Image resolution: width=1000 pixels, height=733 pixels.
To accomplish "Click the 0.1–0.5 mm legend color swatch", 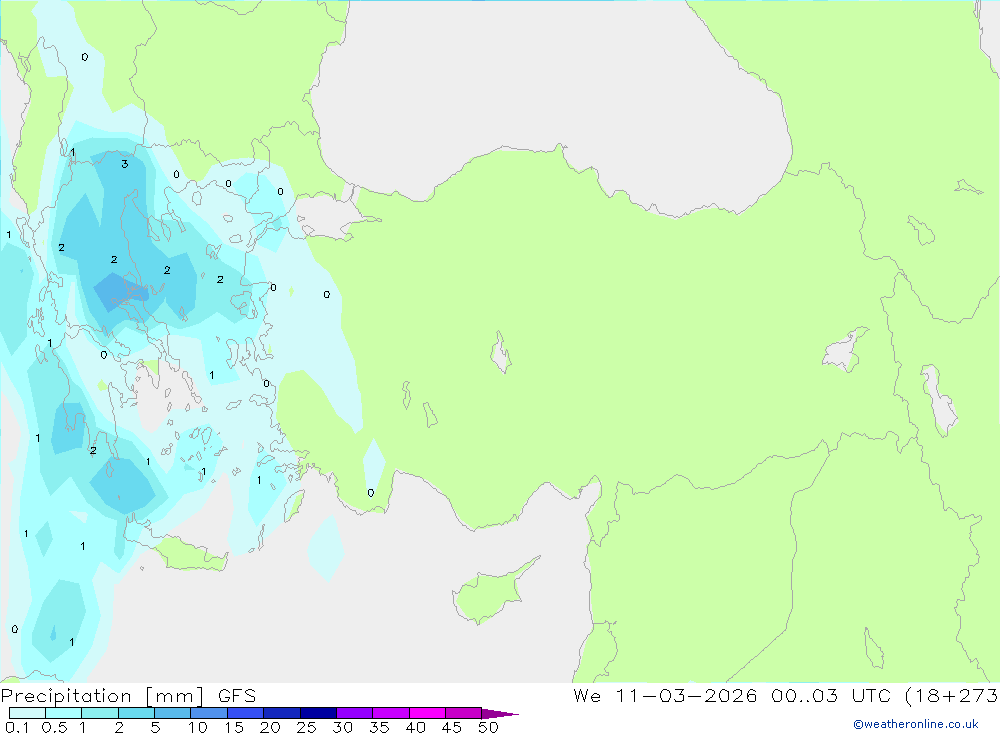I will tap(27, 713).
